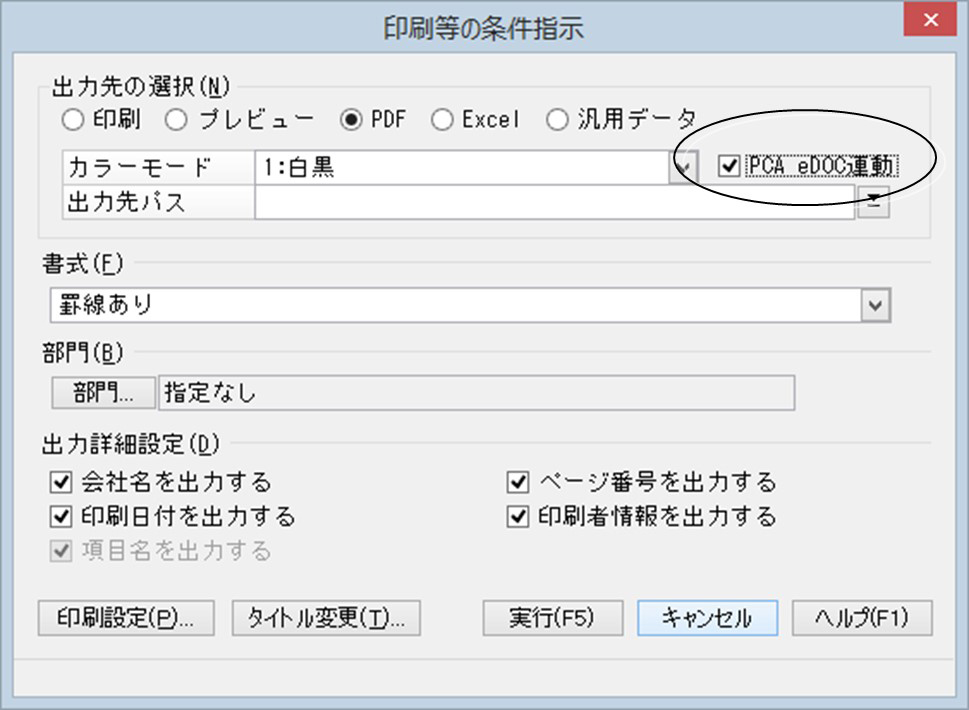
Task: Click the 1:白黒 color mode field
Action: [462, 167]
